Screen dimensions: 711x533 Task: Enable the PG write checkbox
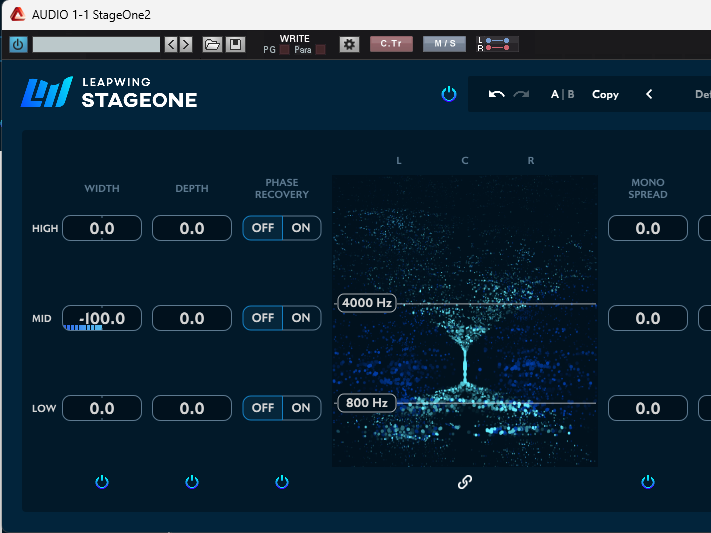click(x=284, y=50)
